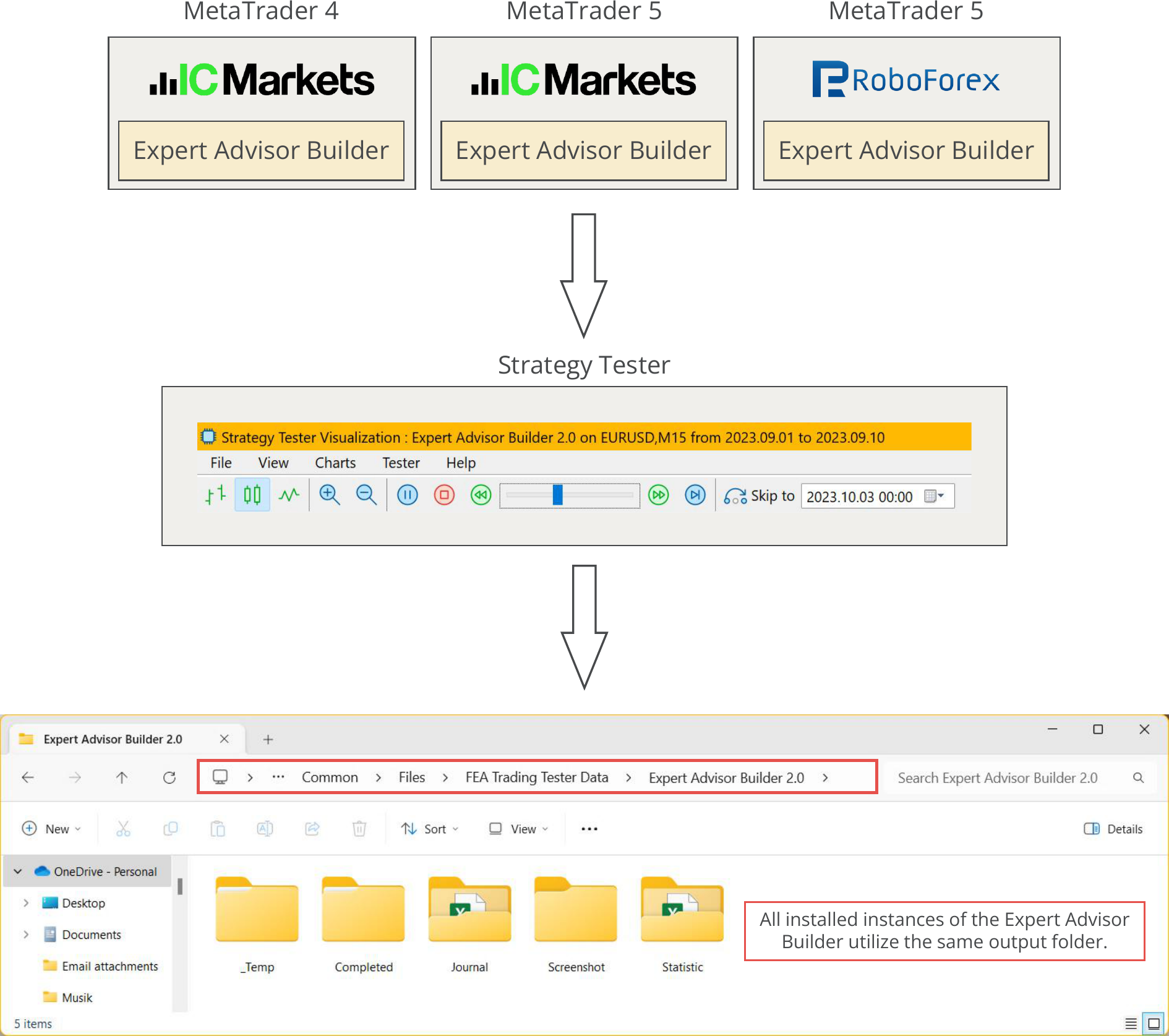Select the _Temp folder

point(257,924)
